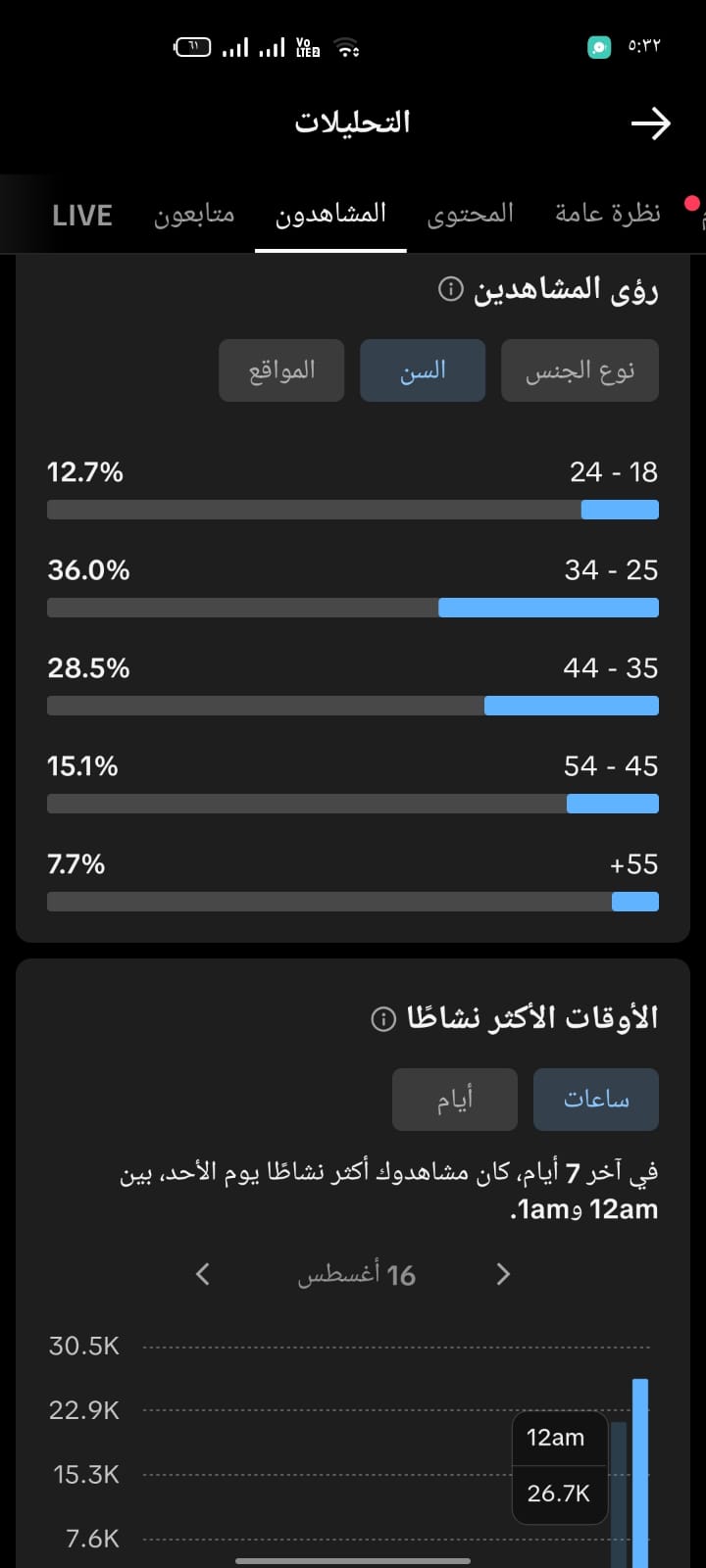The height and width of the screenshot is (1568, 706).
Task: Switch to the نظرة عامة tab
Action: click(x=608, y=214)
